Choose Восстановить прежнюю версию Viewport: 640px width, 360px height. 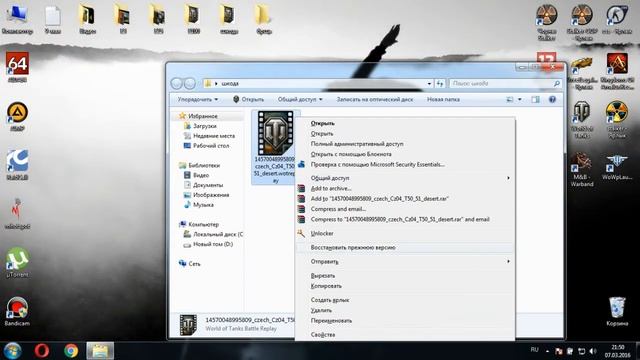click(x=404, y=247)
